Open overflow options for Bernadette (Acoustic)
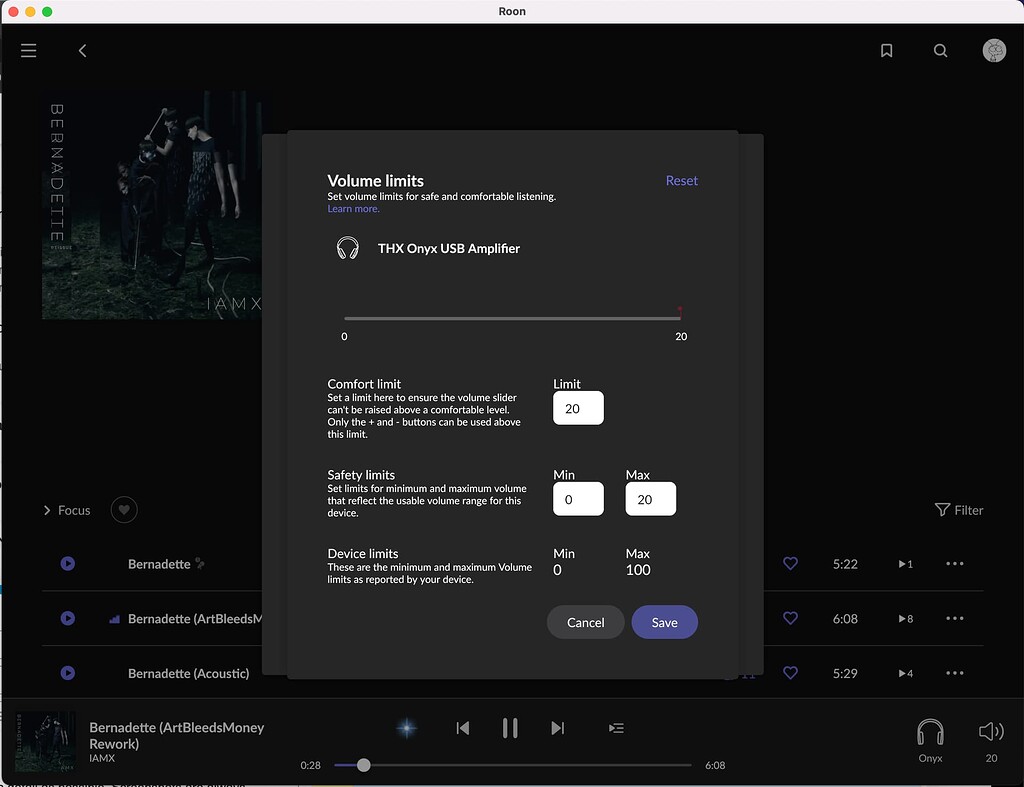Screen dimensions: 1024x787 (954, 673)
